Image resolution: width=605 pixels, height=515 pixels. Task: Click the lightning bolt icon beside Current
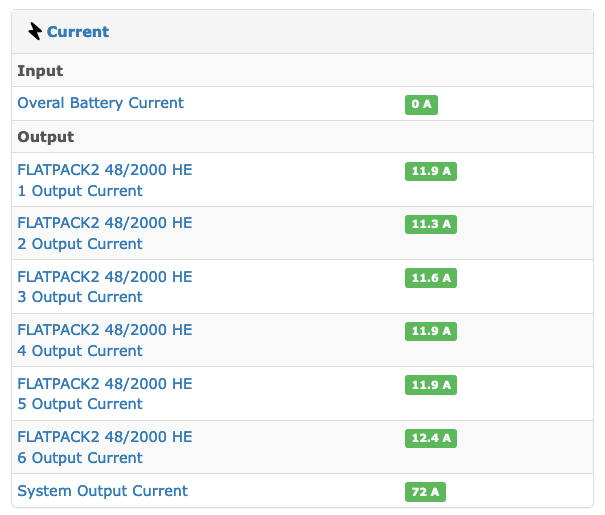tap(35, 31)
